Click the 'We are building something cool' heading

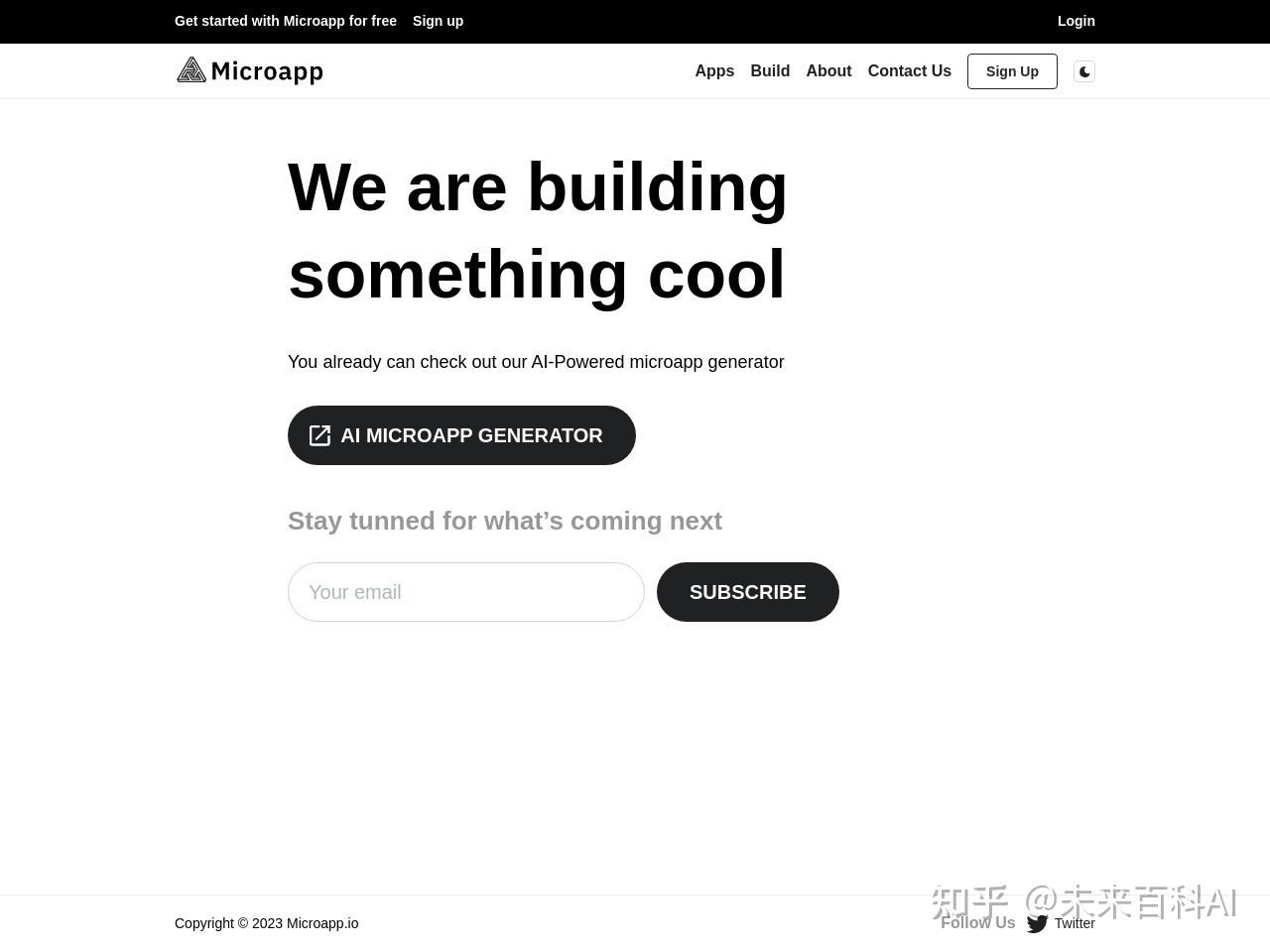coord(537,230)
